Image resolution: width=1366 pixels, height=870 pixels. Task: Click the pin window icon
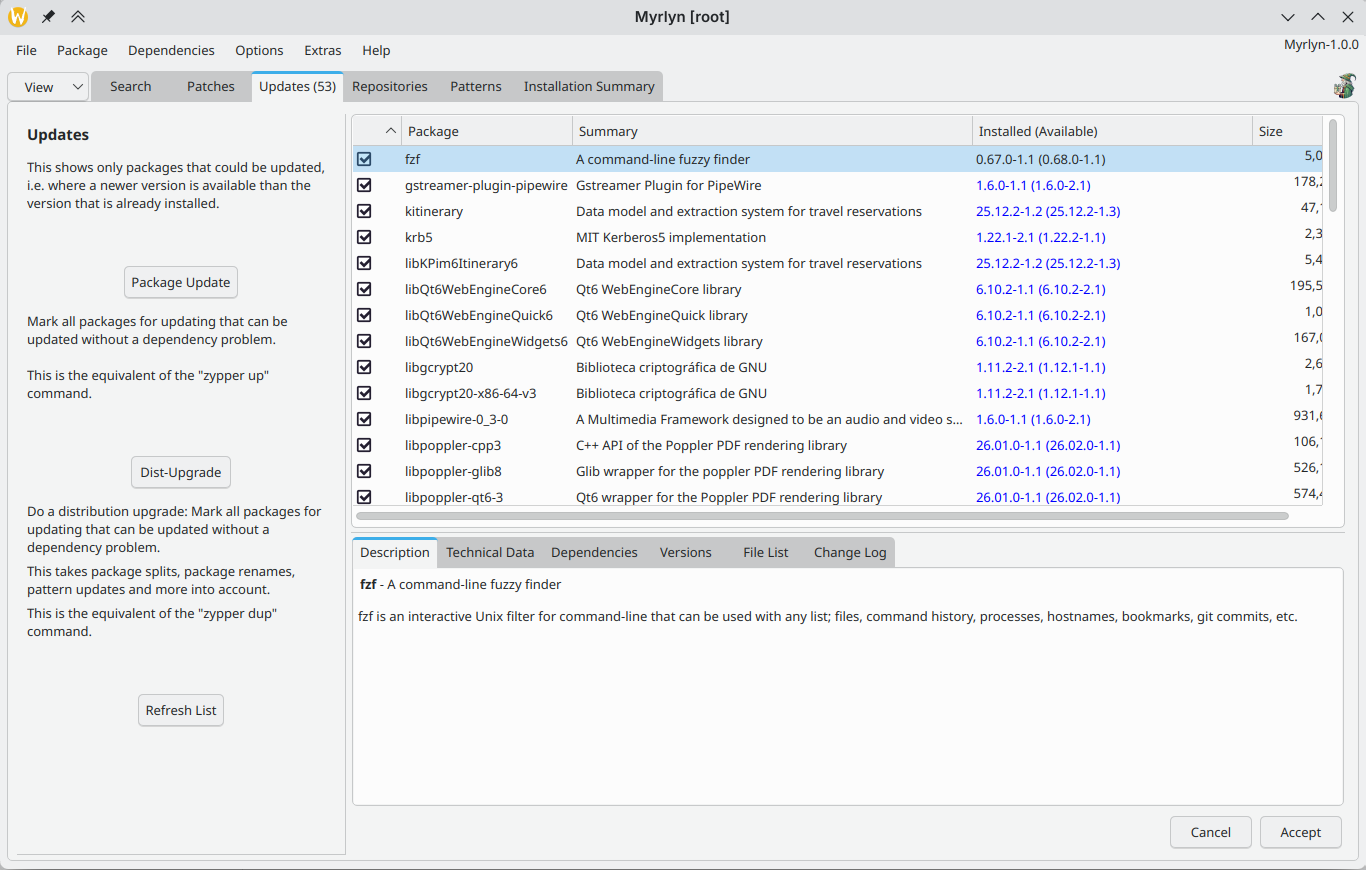(x=48, y=17)
